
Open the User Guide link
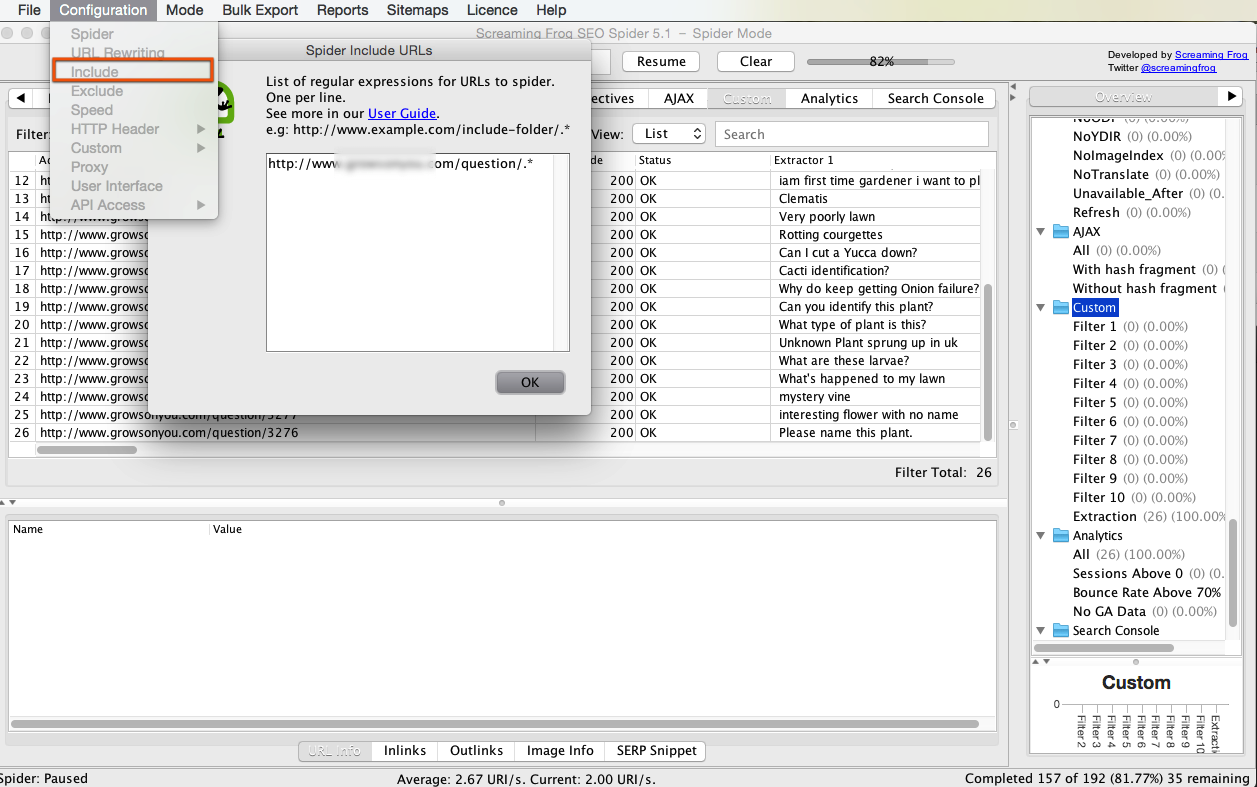point(402,113)
